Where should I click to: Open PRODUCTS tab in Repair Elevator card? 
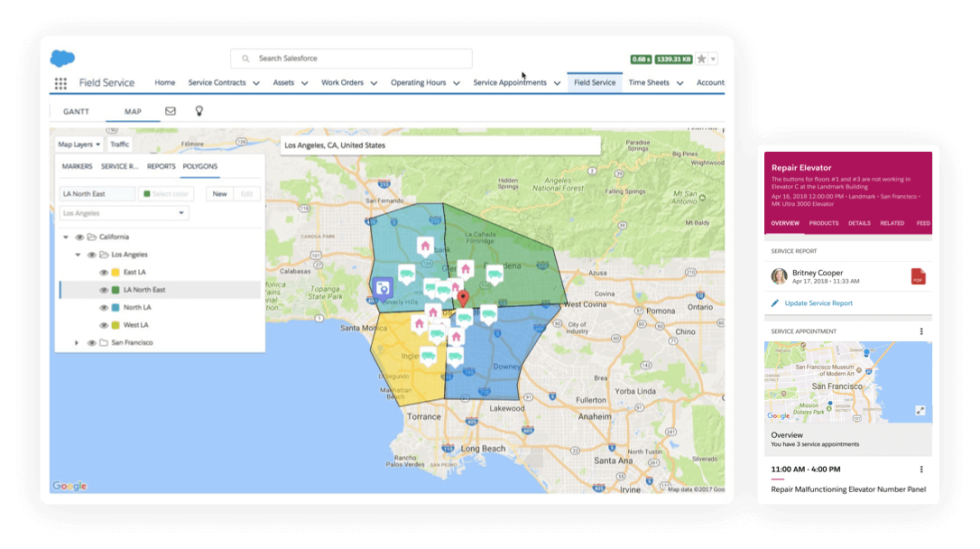(824, 223)
